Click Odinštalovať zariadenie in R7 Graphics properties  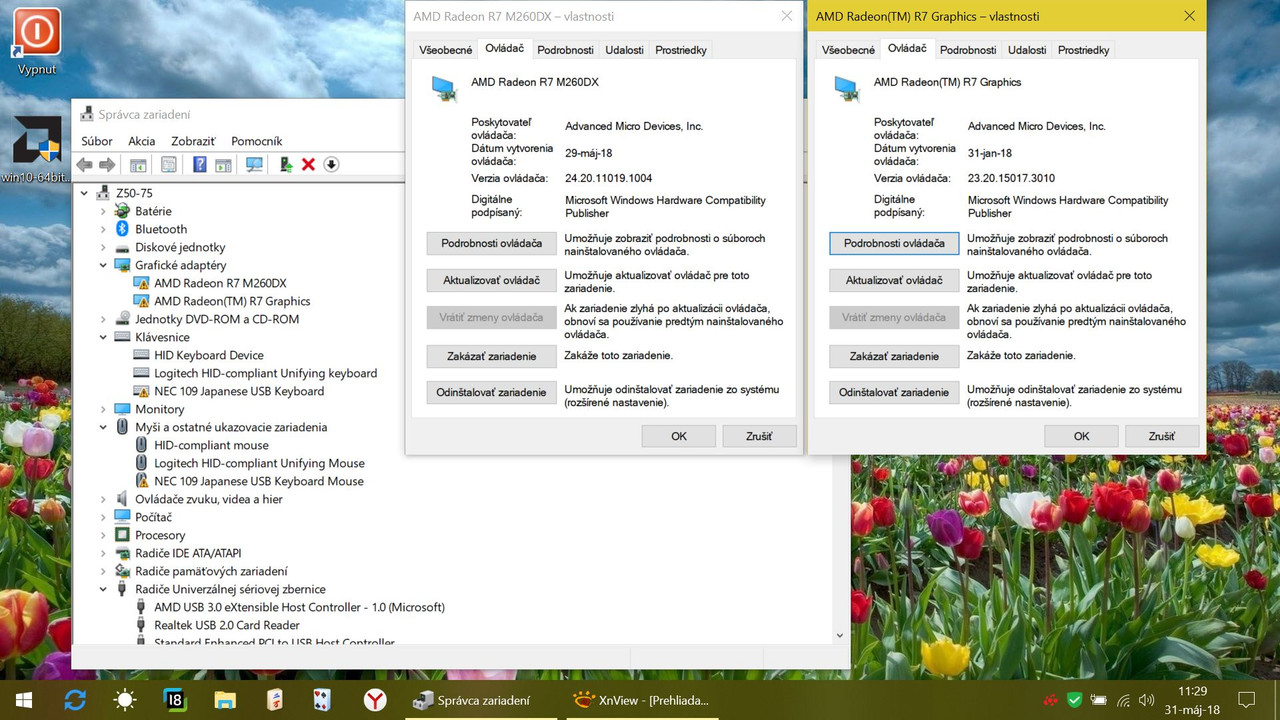[894, 392]
